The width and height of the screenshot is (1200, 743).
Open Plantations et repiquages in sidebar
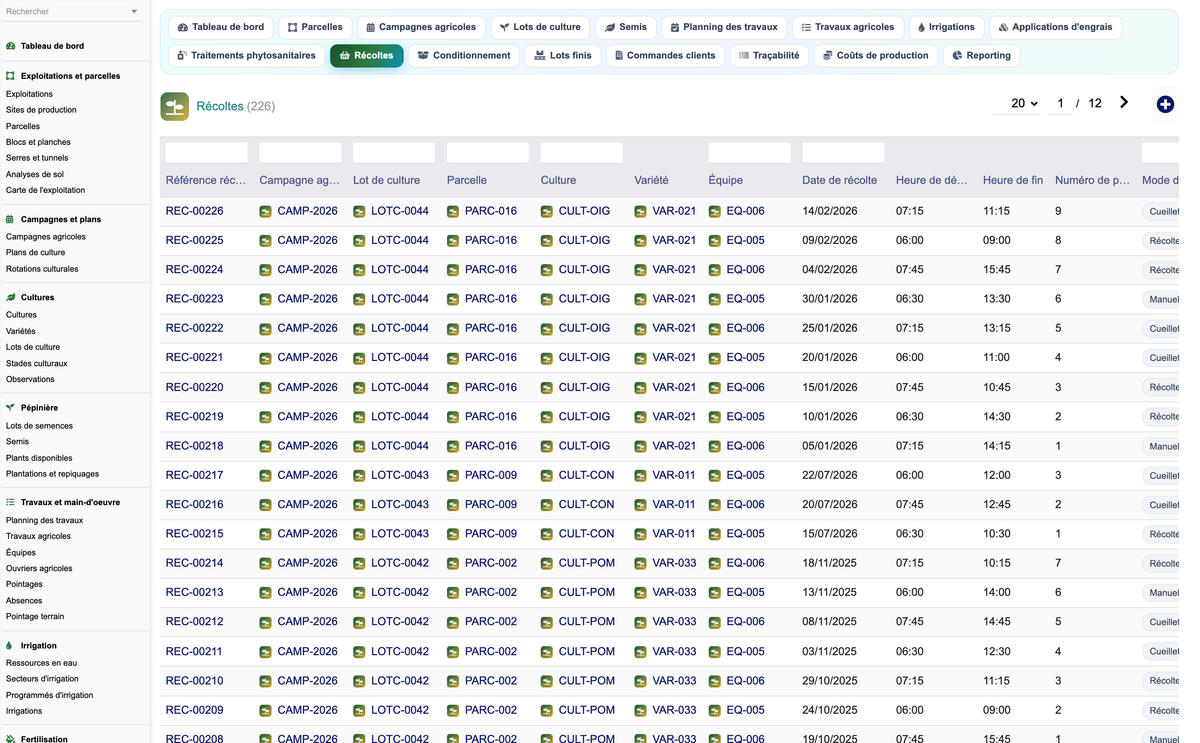click(53, 474)
